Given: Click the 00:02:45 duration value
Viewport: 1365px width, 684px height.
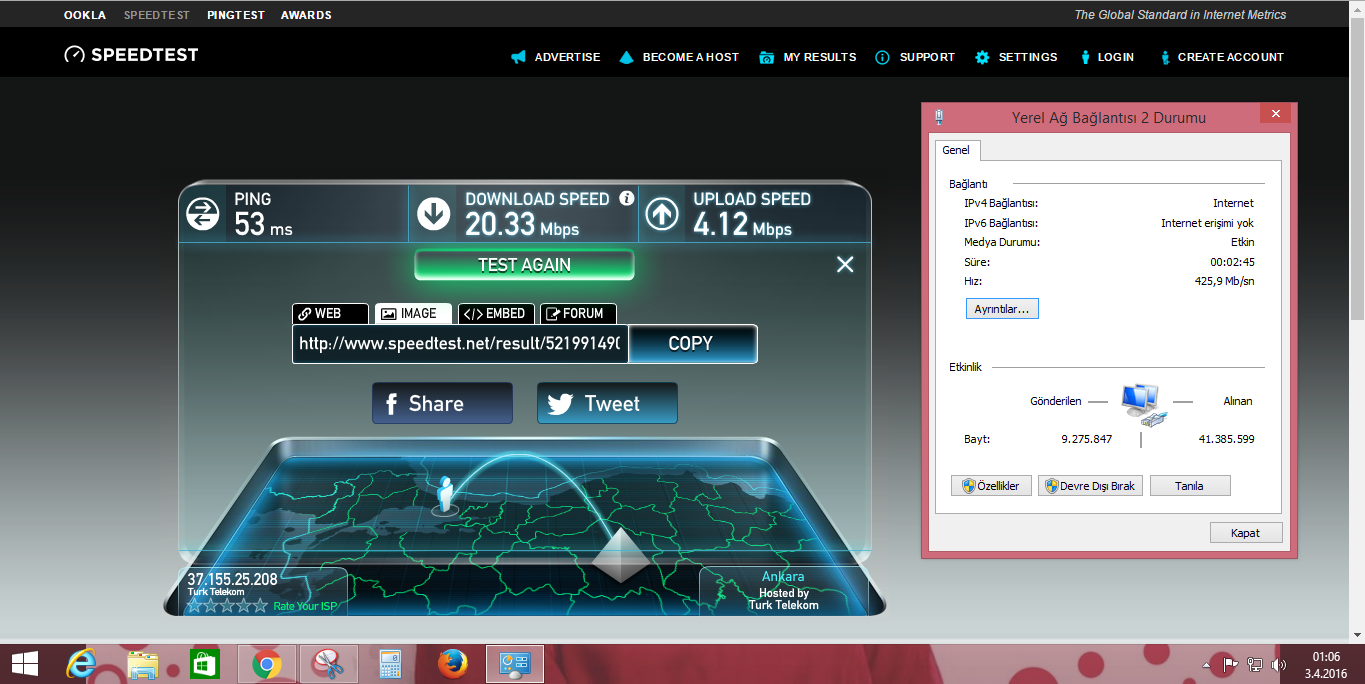Looking at the screenshot, I should tap(1232, 262).
